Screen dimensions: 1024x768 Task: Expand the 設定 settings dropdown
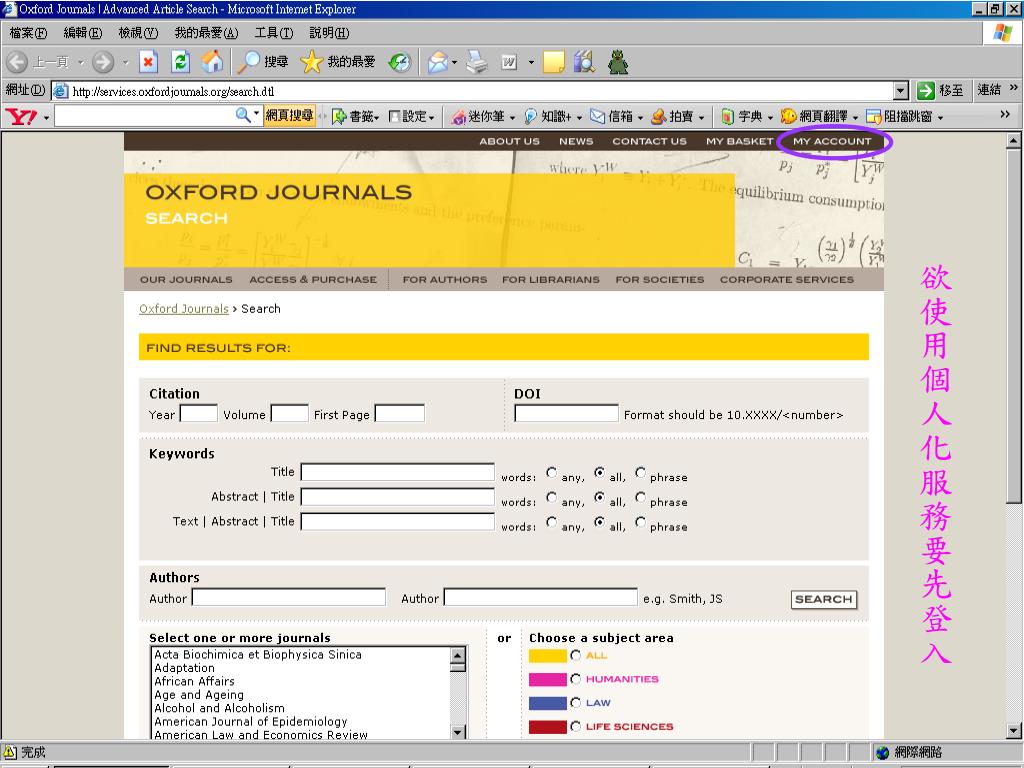click(432, 118)
